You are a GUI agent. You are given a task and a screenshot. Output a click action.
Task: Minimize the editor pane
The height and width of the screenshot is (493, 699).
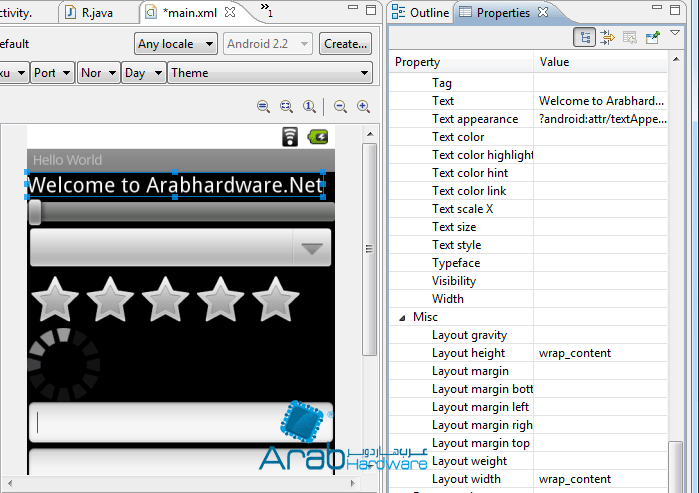[x=353, y=8]
